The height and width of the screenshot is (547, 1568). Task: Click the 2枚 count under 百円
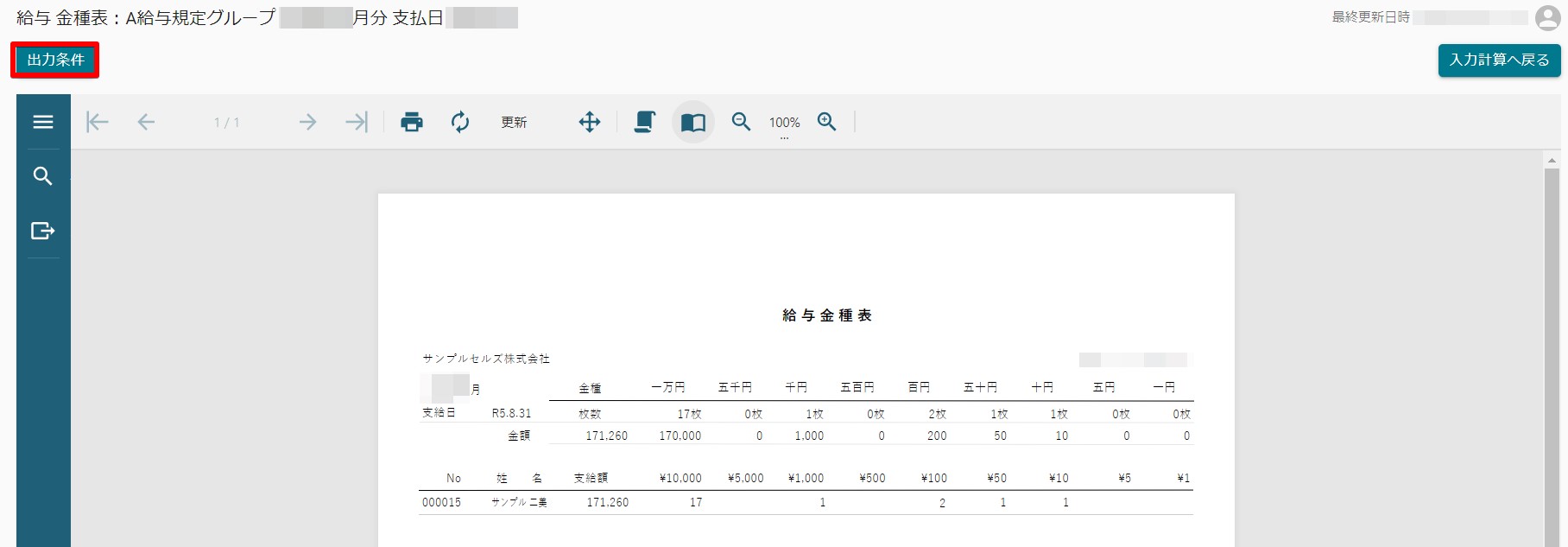tap(938, 414)
